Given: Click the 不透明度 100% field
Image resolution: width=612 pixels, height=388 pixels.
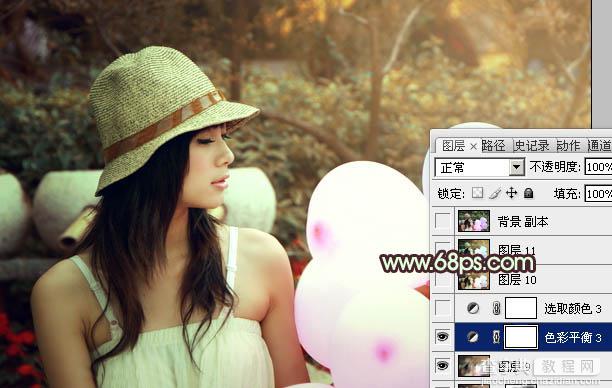Looking at the screenshot, I should coord(598,167).
